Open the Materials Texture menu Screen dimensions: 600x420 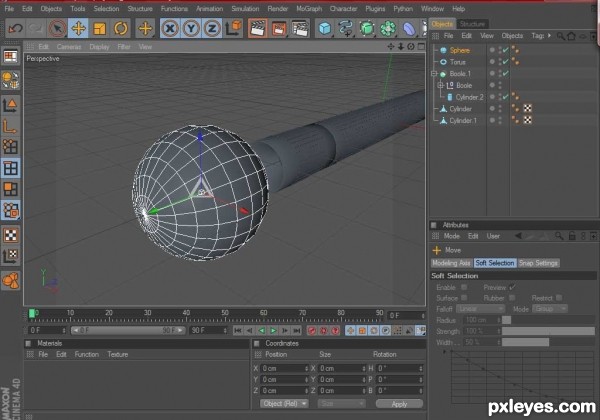click(x=118, y=354)
